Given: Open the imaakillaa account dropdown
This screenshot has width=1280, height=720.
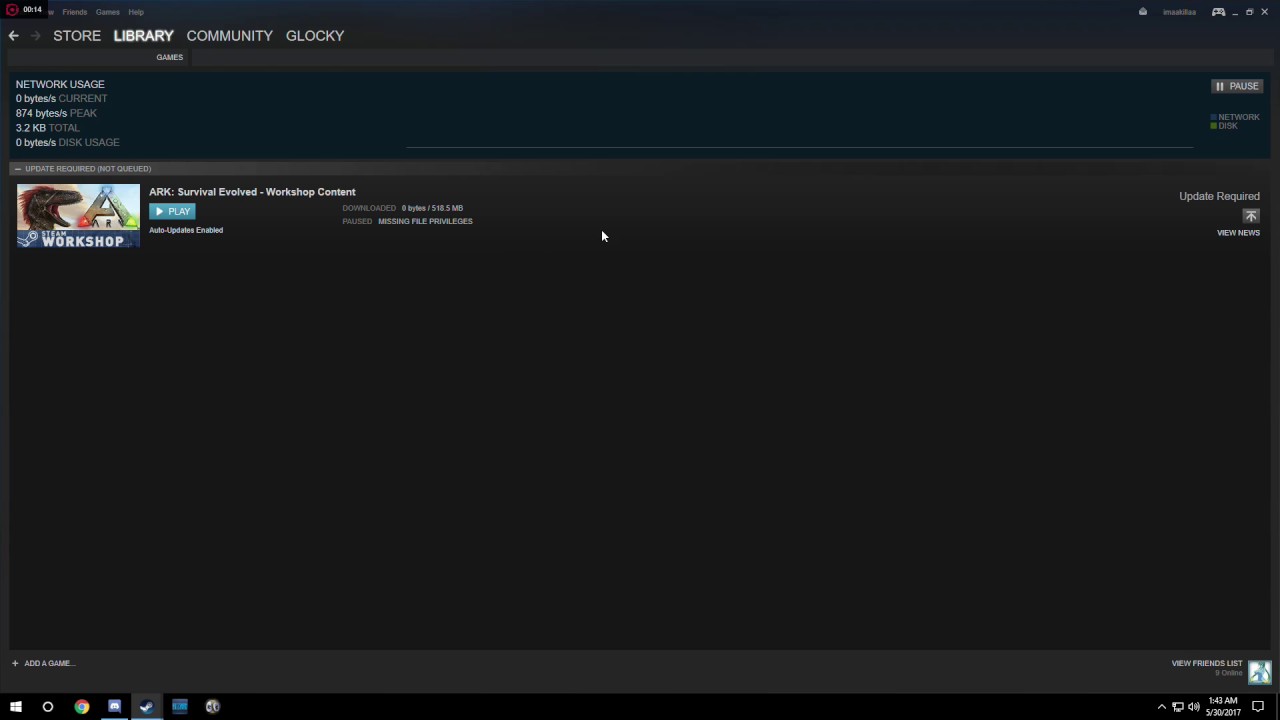Looking at the screenshot, I should click(1179, 12).
